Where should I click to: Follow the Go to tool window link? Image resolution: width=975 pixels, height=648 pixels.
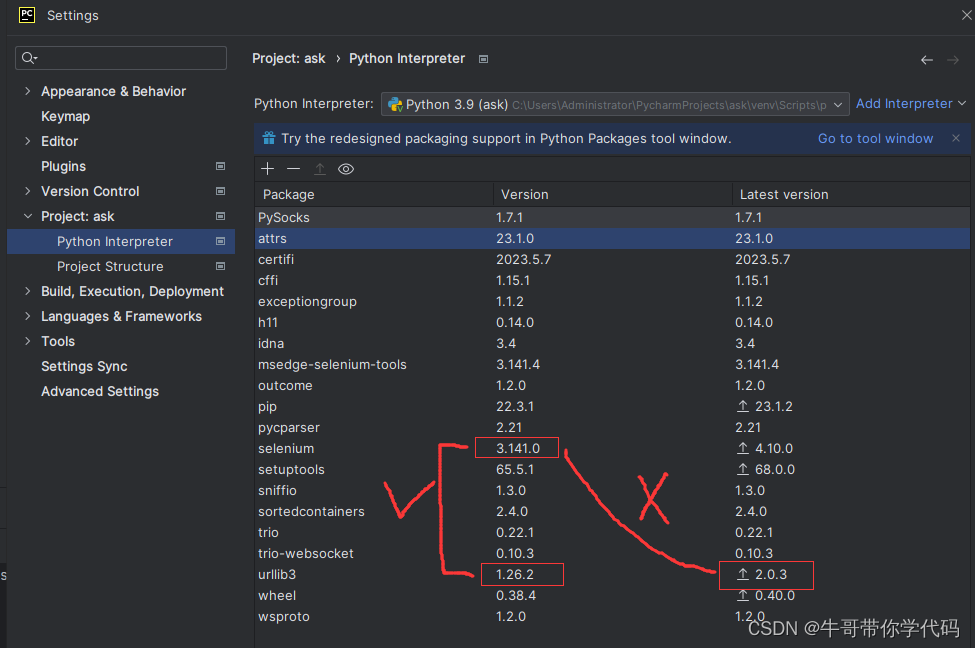875,138
